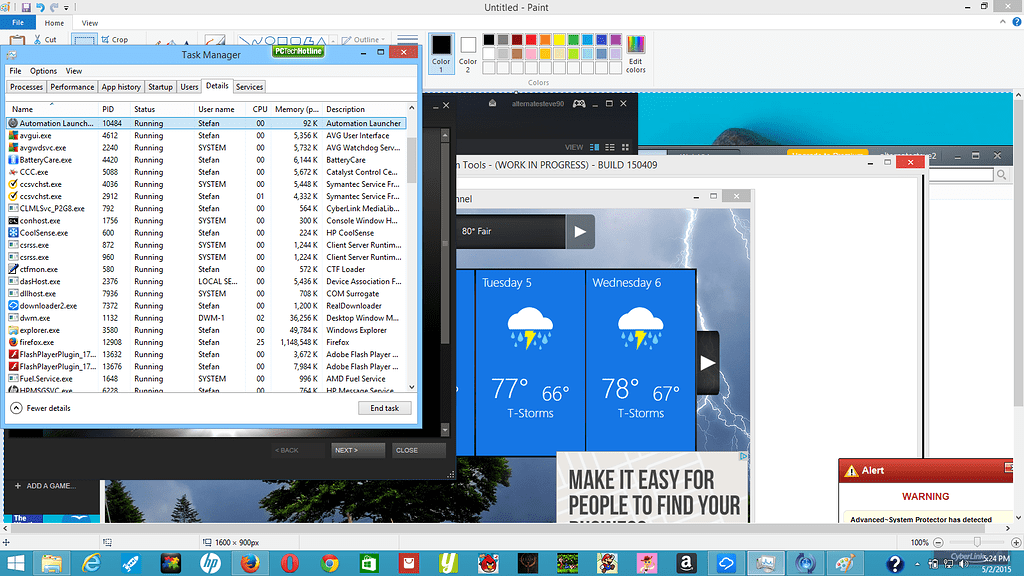
Task: Switch to the Performance tab
Action: pyautogui.click(x=72, y=87)
